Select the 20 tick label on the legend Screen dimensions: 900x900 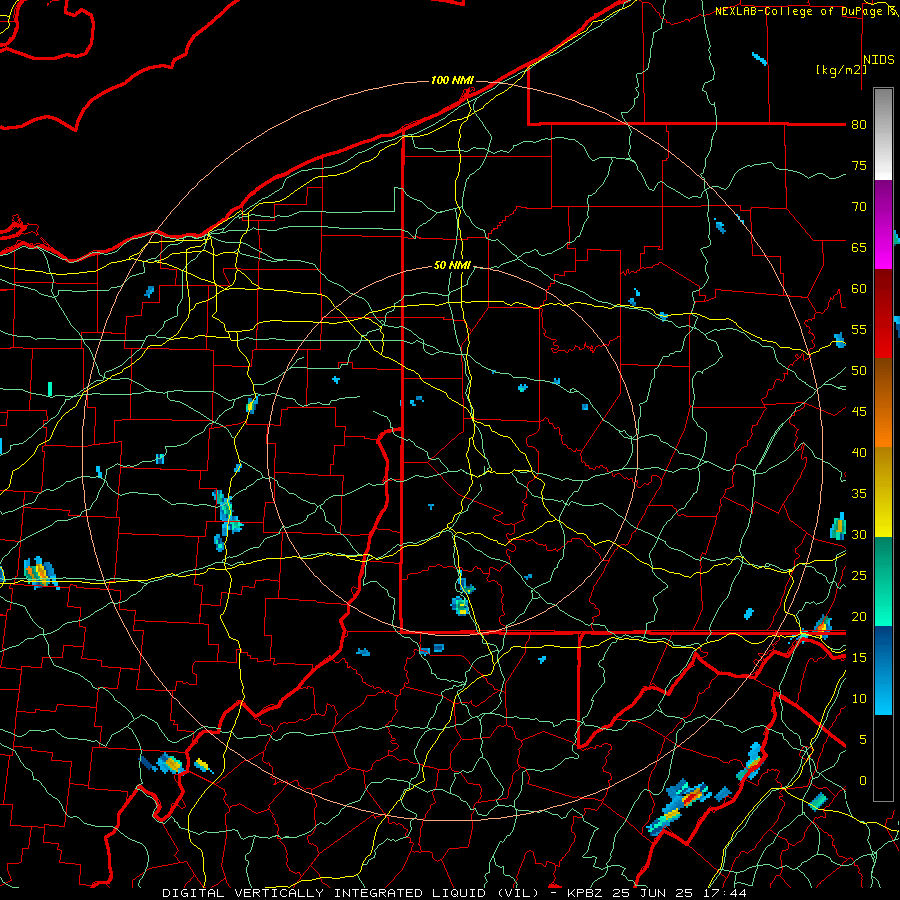coord(859,617)
